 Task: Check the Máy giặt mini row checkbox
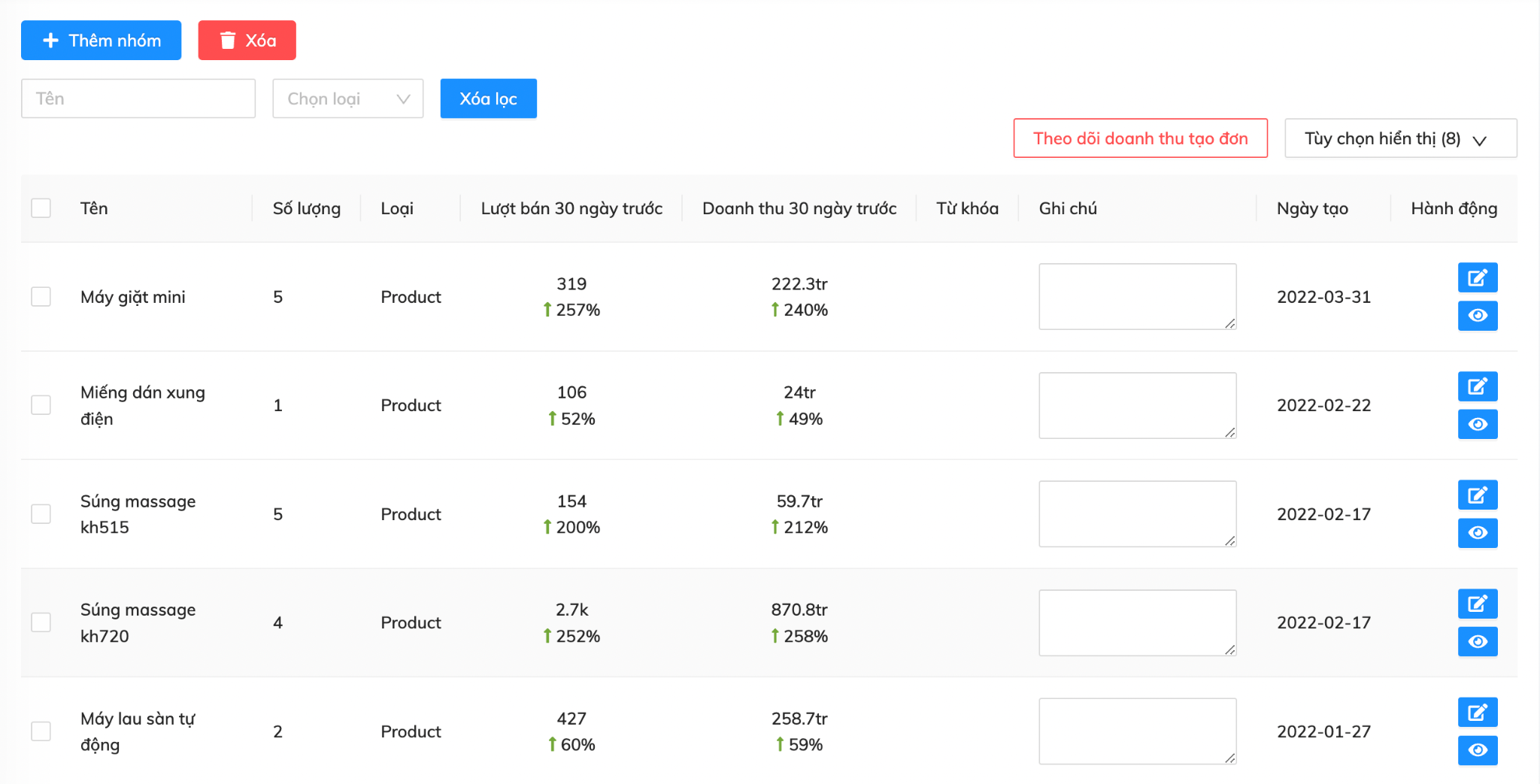[41, 297]
